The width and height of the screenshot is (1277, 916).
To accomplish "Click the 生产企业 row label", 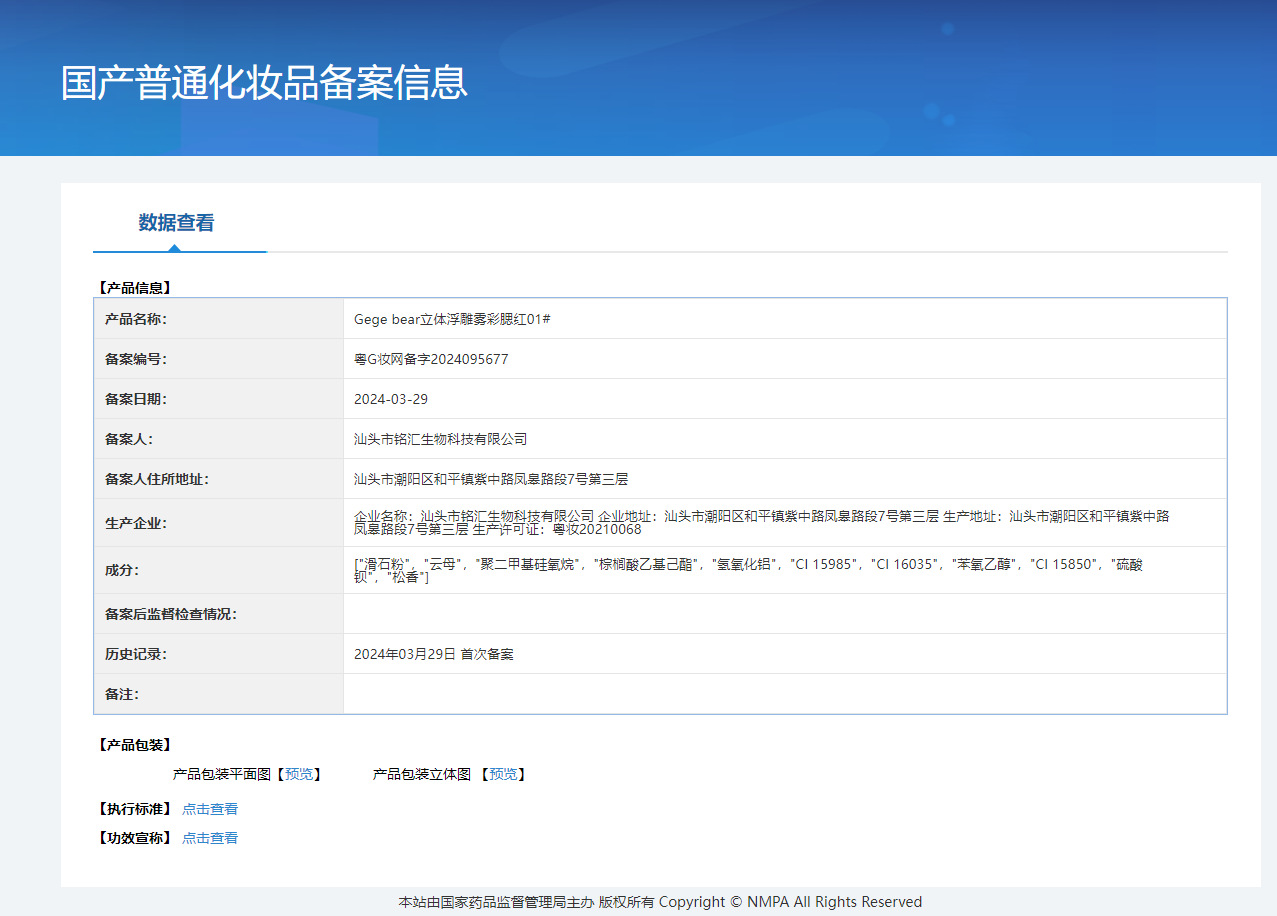I will coord(135,523).
